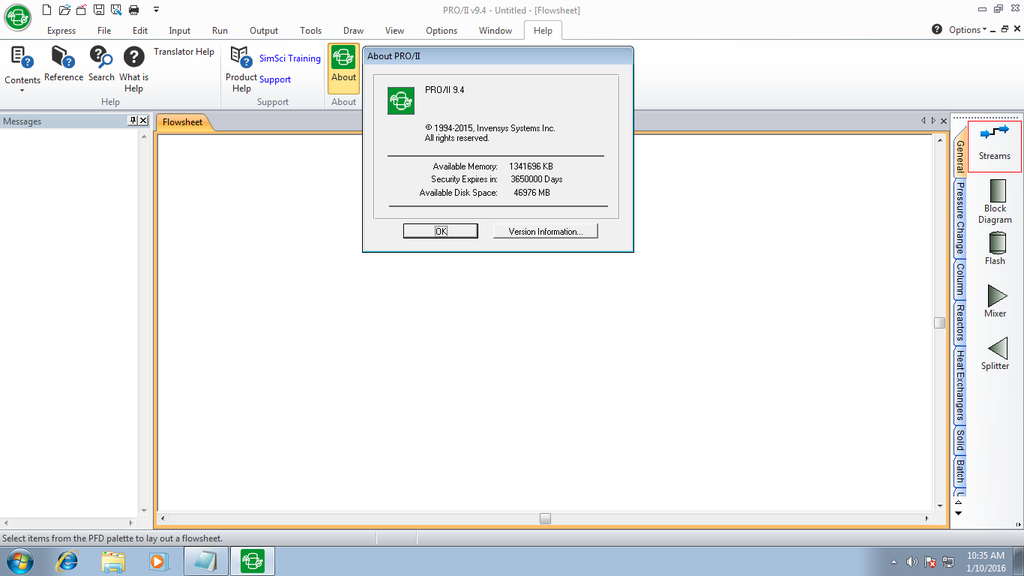Launch Internet Explorer from taskbar
This screenshot has width=1024, height=576.
point(67,561)
